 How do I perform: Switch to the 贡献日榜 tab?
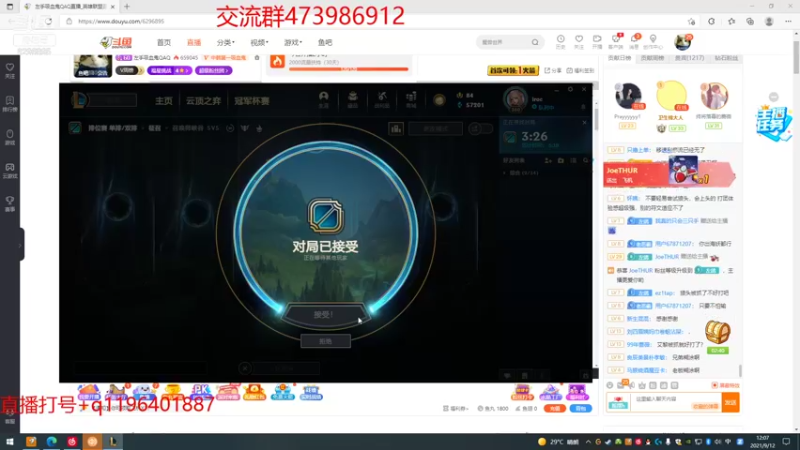(619, 58)
